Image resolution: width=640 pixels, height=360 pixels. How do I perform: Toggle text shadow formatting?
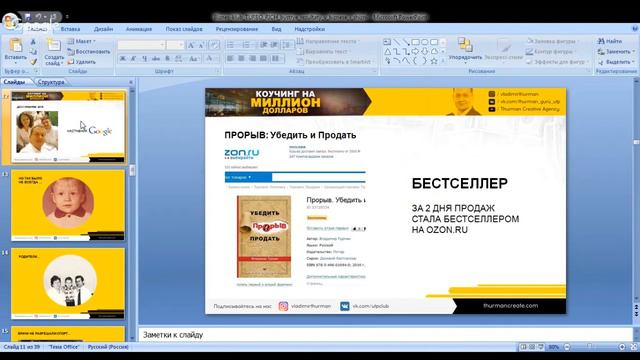(x=167, y=59)
